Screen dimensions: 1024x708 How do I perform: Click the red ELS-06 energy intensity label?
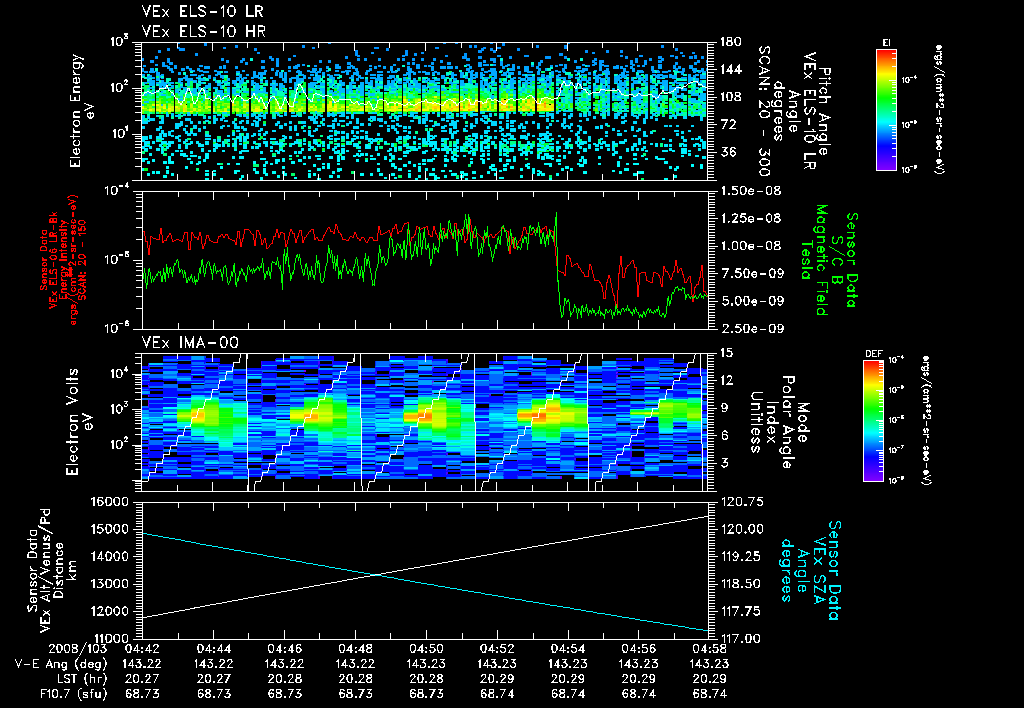pos(59,260)
